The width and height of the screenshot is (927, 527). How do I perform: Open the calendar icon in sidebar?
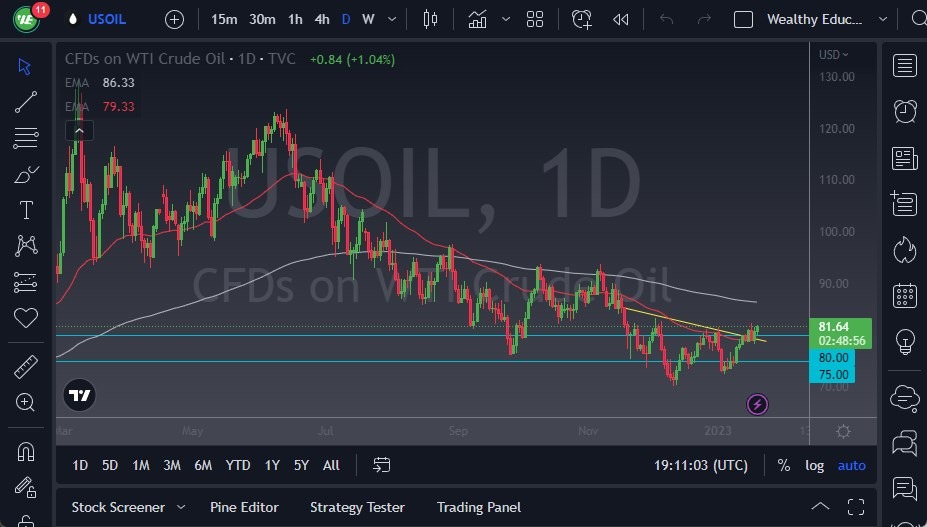tap(905, 295)
